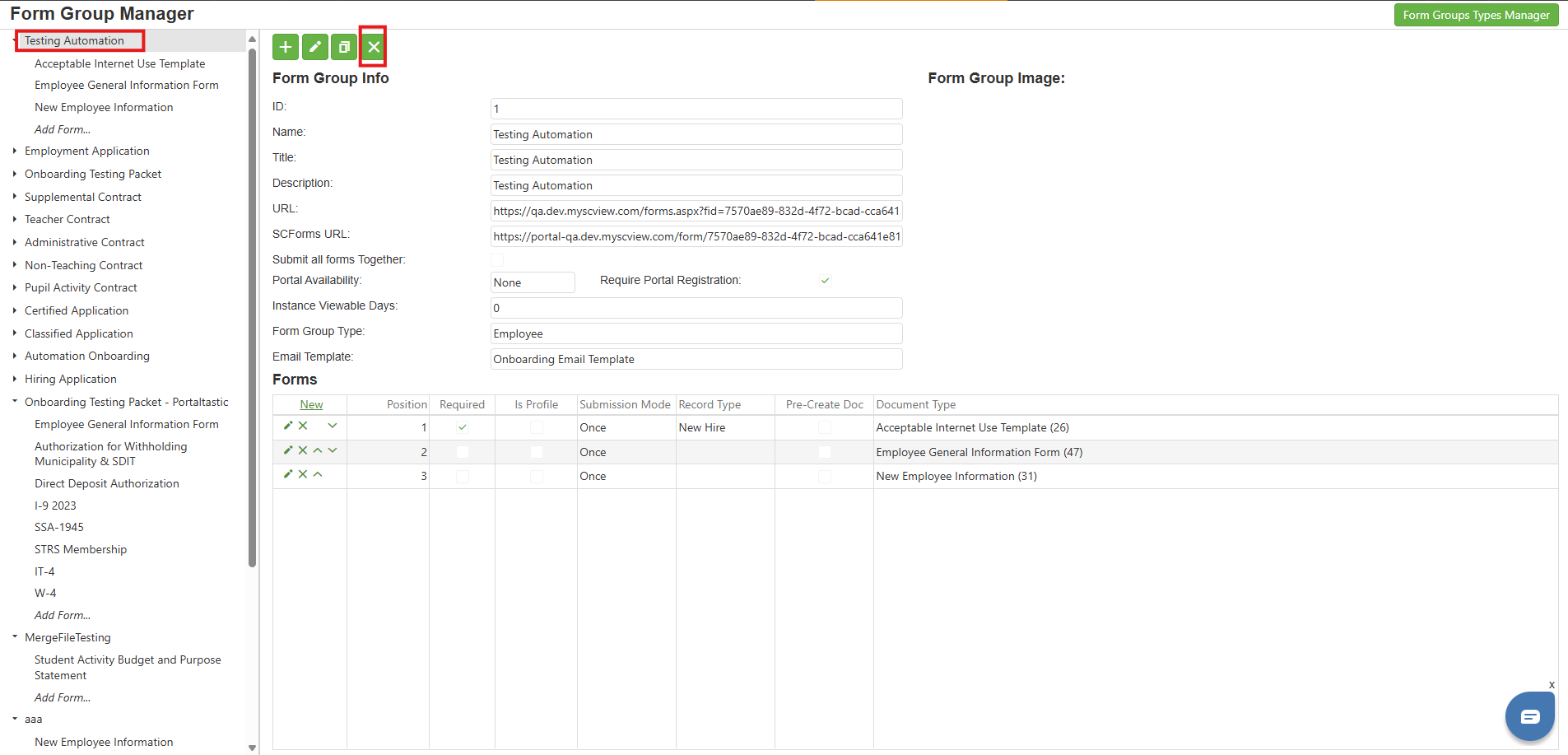Click the Form Group Type field
This screenshot has width=1568, height=755.
pyautogui.click(x=696, y=333)
